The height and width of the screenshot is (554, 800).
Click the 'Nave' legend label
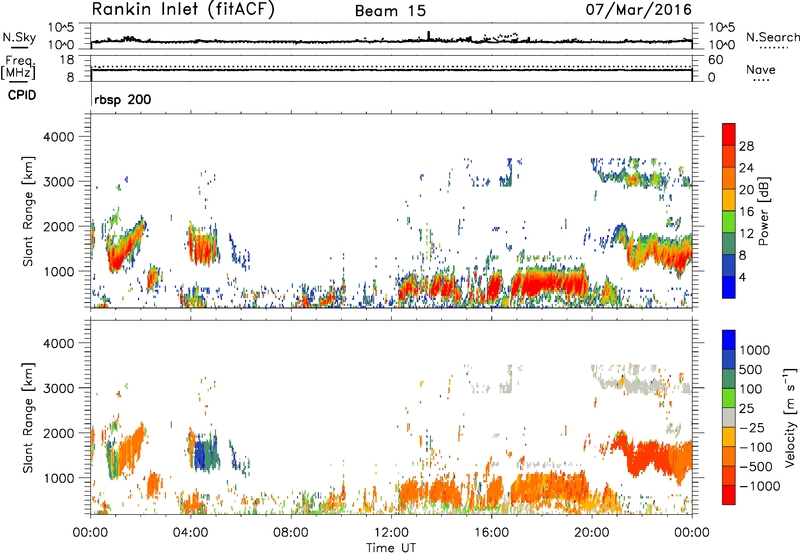click(761, 70)
